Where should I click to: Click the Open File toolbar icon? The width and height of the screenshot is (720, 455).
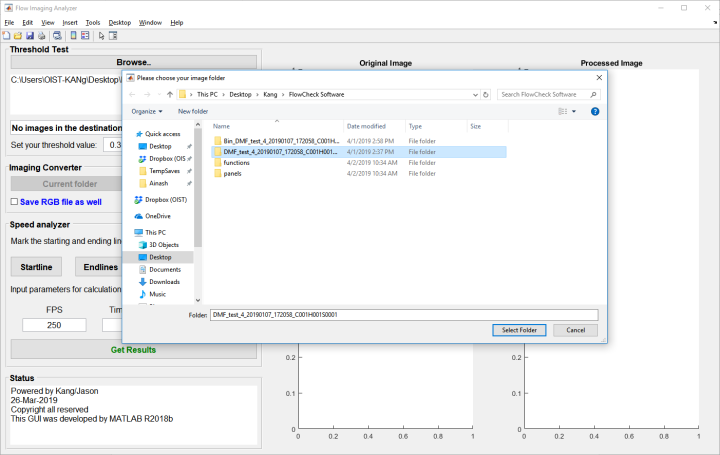(x=19, y=36)
